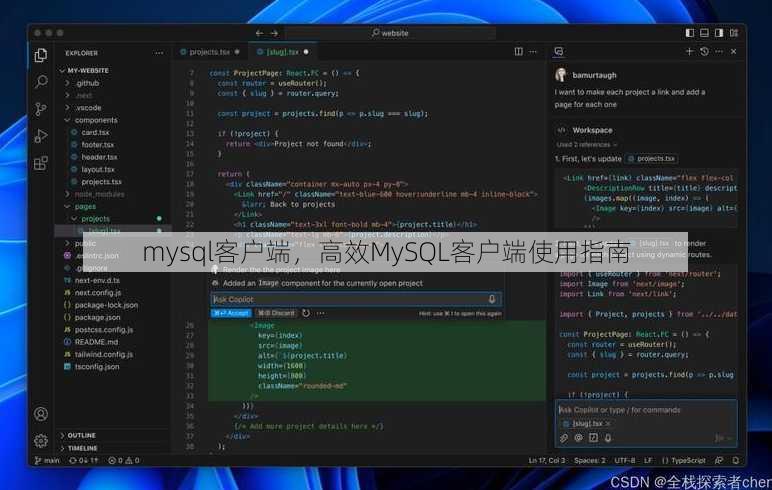Start a new chat with plus icon
The width and height of the screenshot is (772, 490).
click(x=689, y=51)
